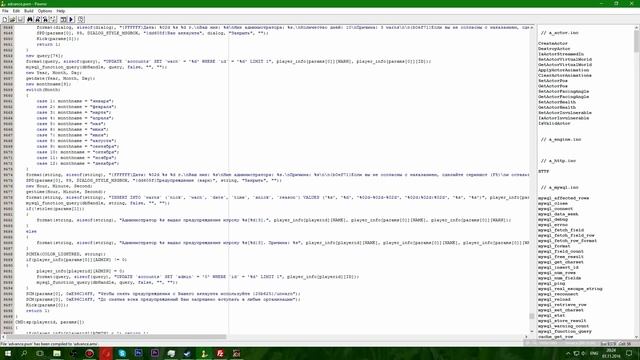Select mysql_fetch_field in the function list
The height and width of the screenshot is (360, 640).
point(561,230)
